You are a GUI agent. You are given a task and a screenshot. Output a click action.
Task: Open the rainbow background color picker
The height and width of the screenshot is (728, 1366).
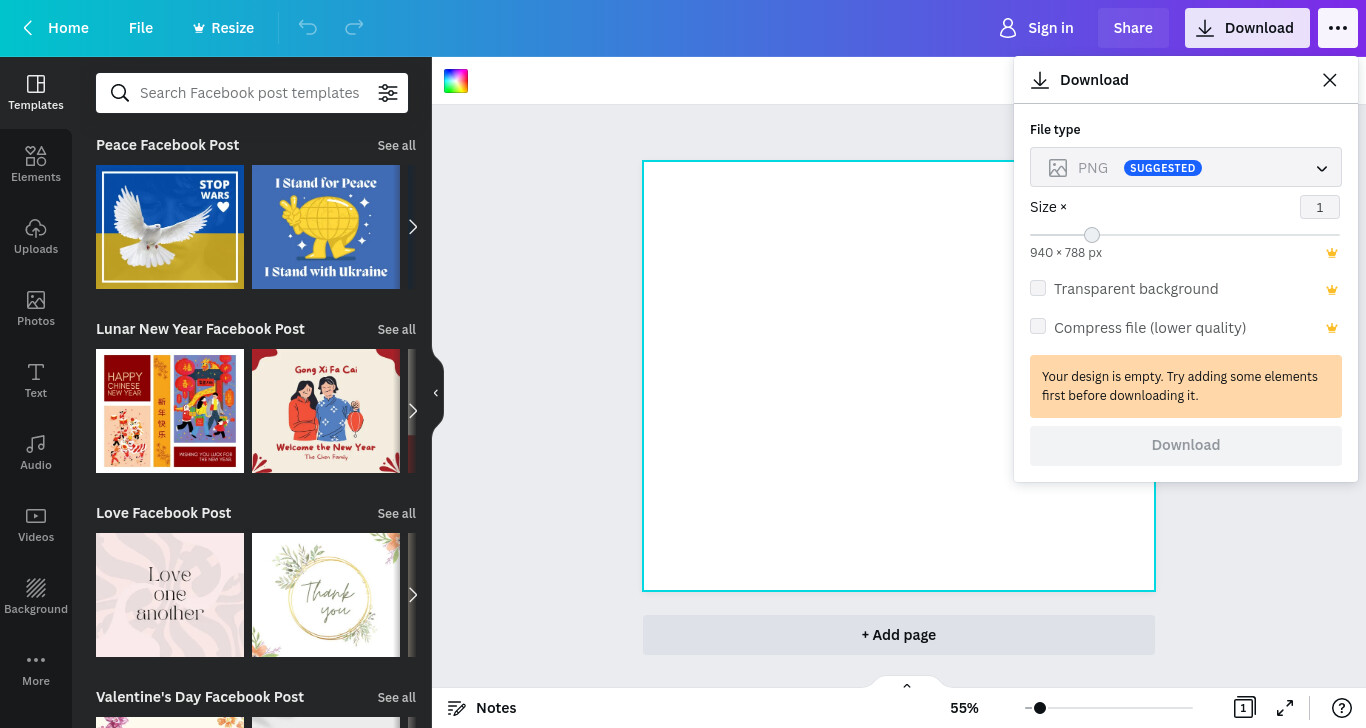click(x=456, y=82)
